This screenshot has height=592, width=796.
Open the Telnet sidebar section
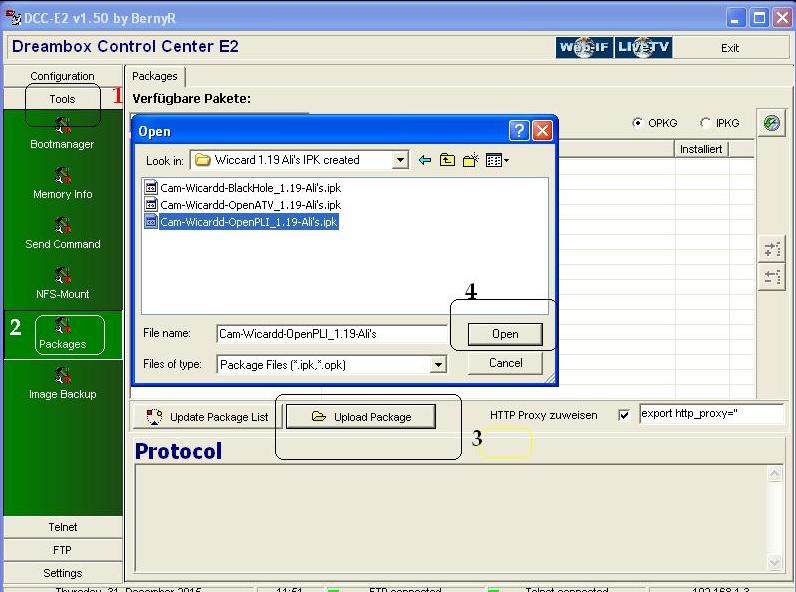(62, 527)
